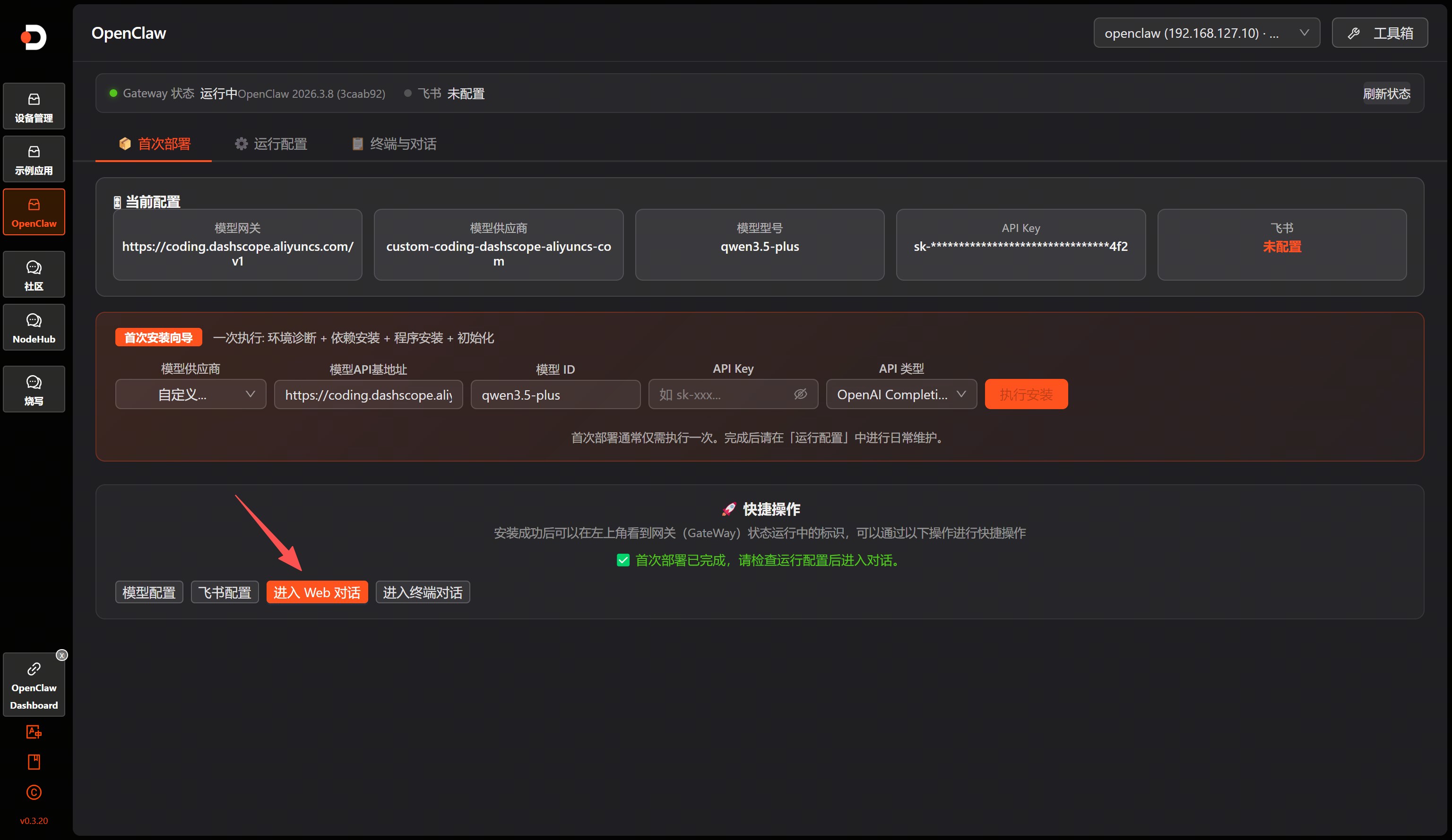1452x840 pixels.
Task: Click the 执行安装 button
Action: click(1026, 394)
